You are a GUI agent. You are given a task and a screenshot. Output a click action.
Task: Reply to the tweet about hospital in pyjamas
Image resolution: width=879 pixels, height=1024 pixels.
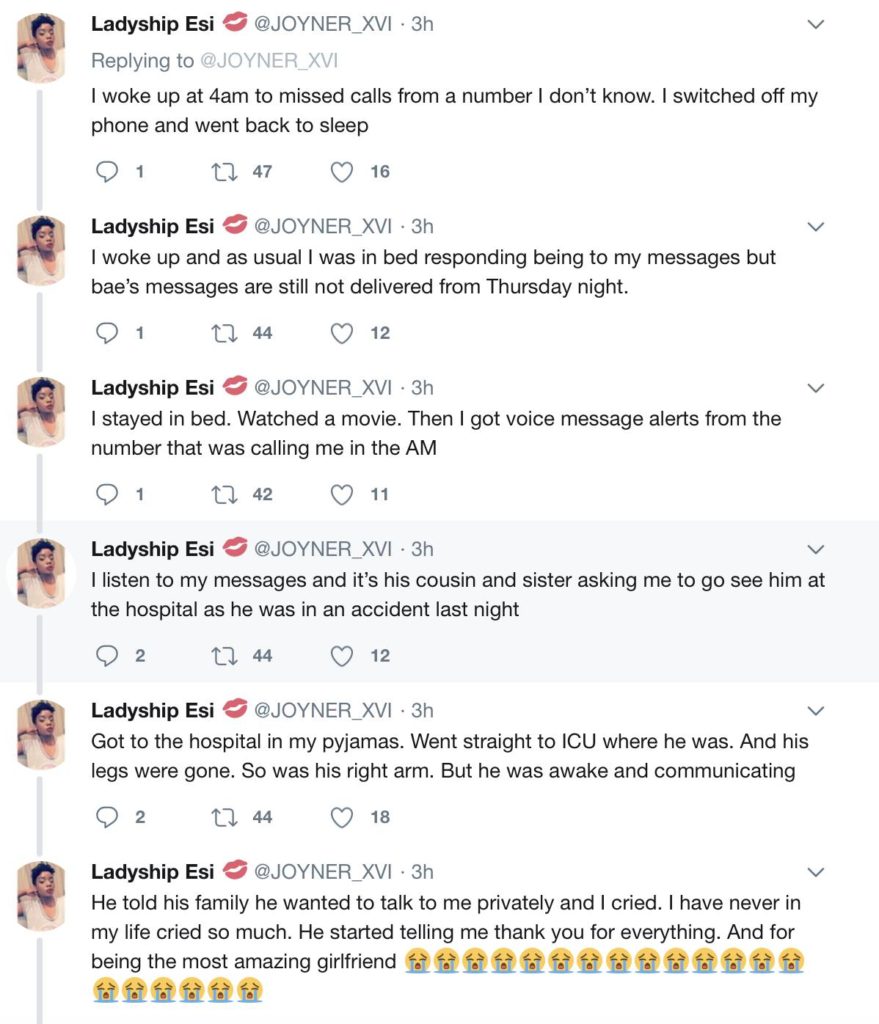107,817
